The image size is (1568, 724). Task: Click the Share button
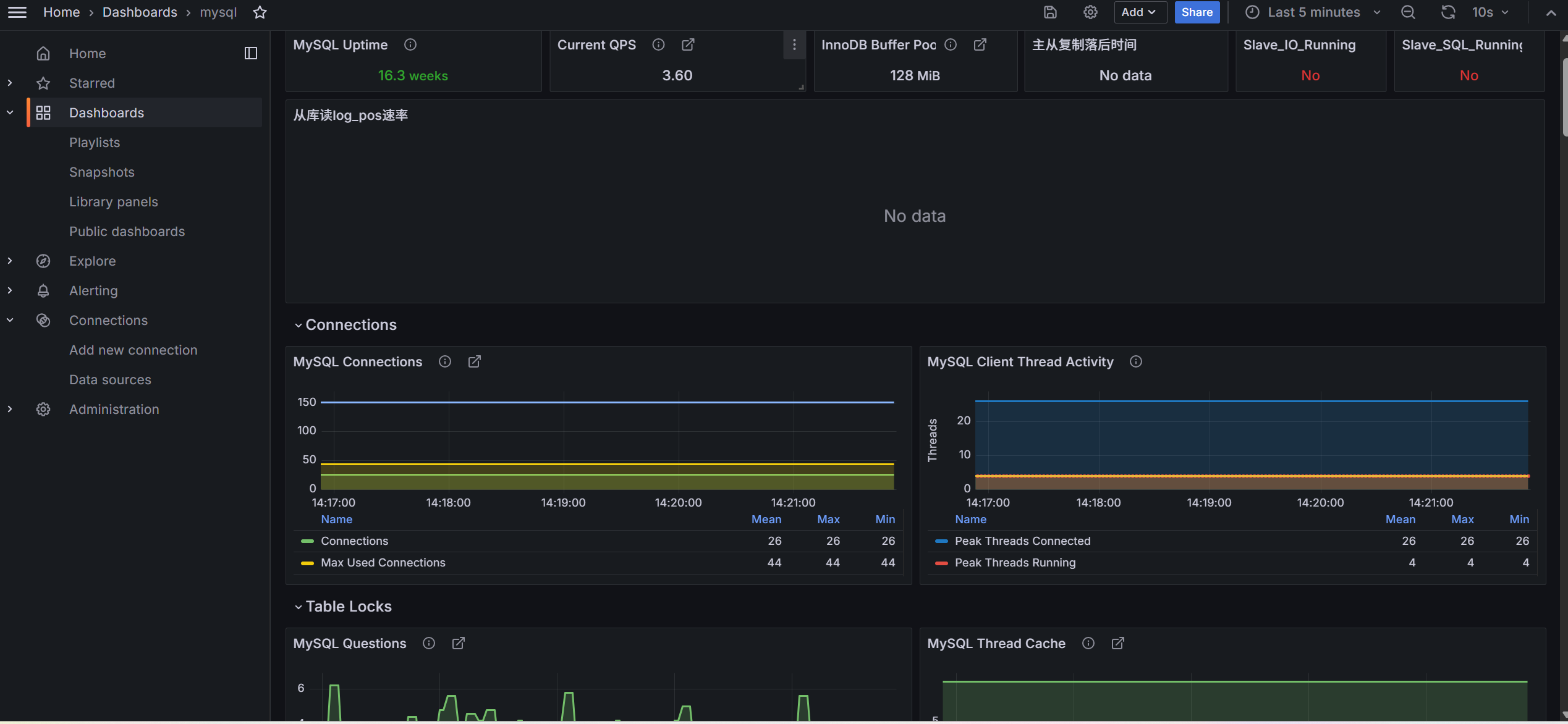click(x=1197, y=12)
